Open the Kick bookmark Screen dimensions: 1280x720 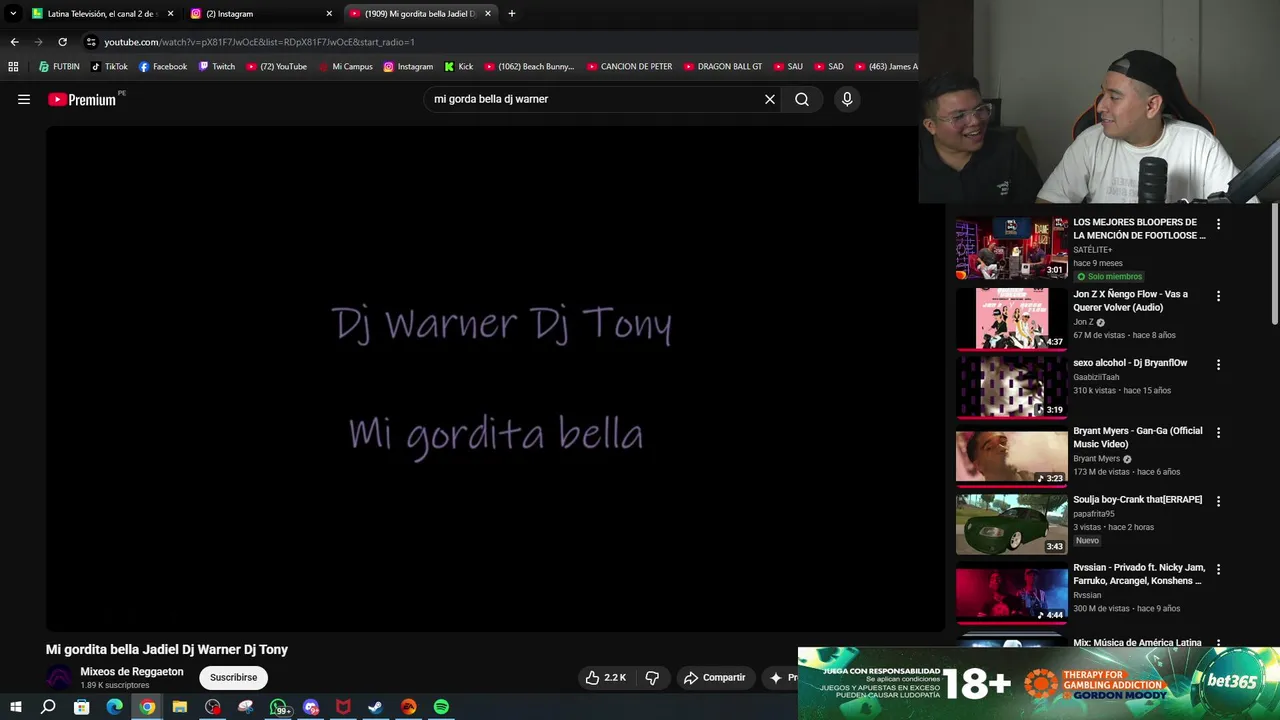pyautogui.click(x=459, y=67)
